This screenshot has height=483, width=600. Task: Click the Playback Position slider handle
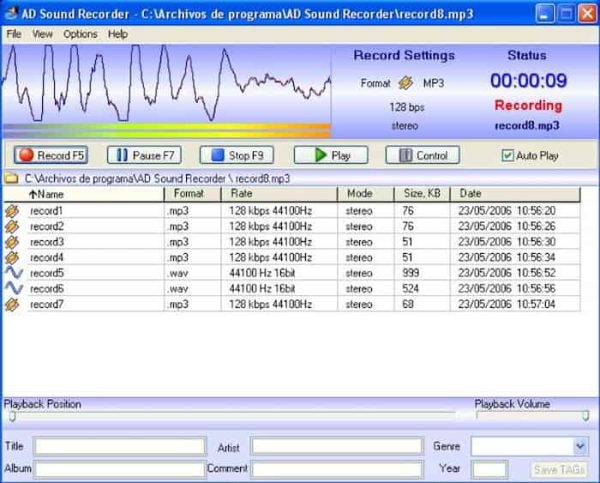12,416
